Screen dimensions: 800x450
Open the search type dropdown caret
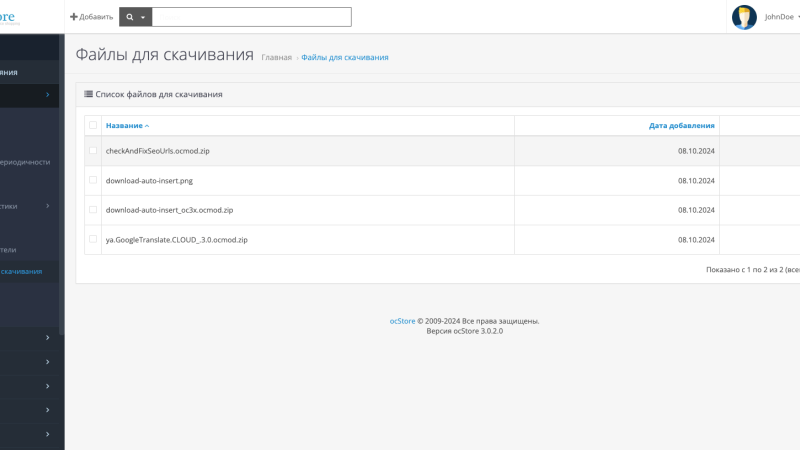pyautogui.click(x=143, y=17)
